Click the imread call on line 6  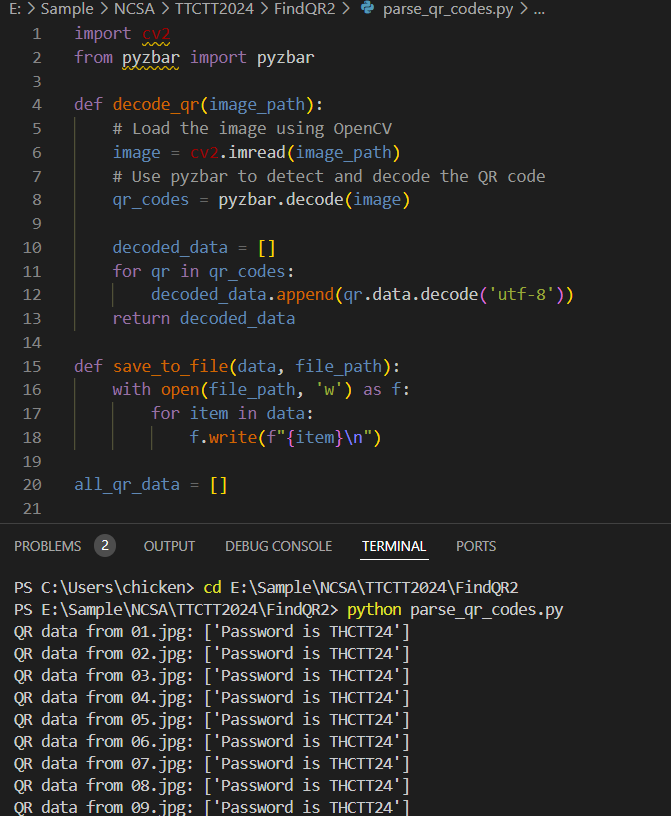[x=257, y=152]
